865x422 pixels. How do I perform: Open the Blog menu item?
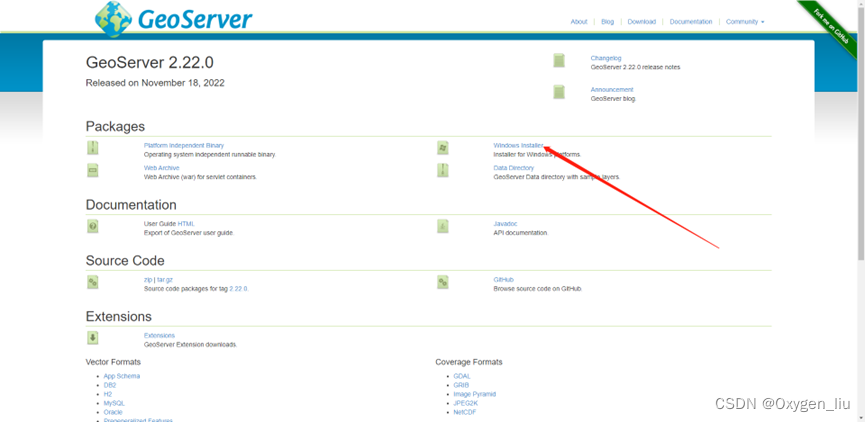point(607,22)
